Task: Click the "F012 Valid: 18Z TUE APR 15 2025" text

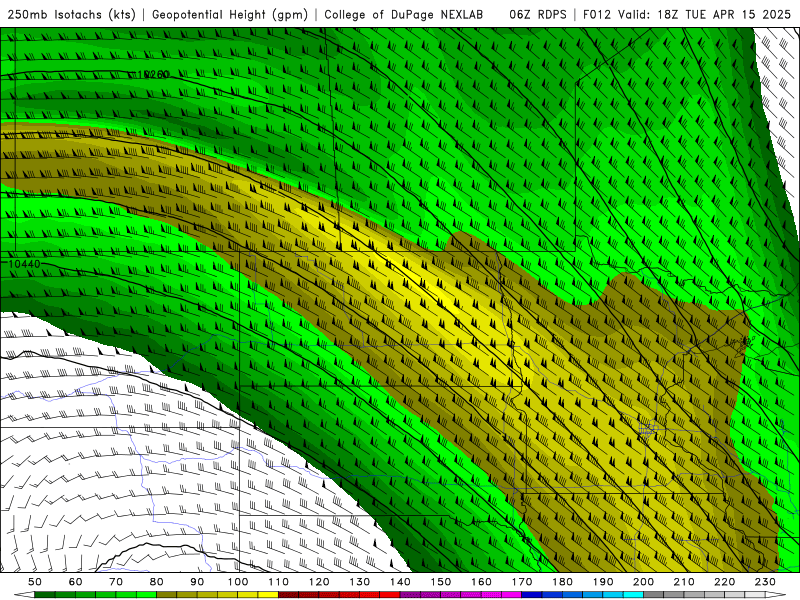Action: [x=687, y=15]
